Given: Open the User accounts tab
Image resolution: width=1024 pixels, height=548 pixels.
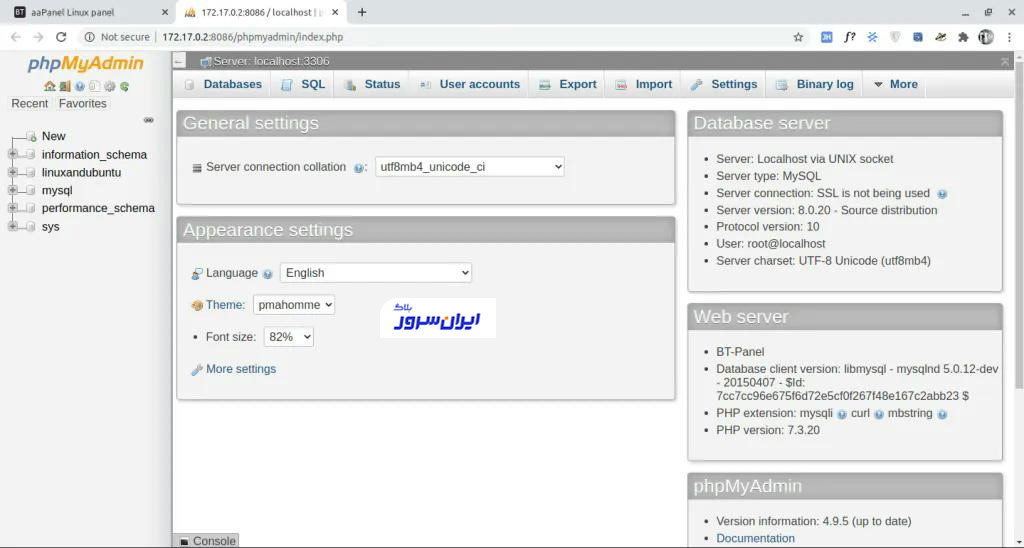Looking at the screenshot, I should 470,85.
